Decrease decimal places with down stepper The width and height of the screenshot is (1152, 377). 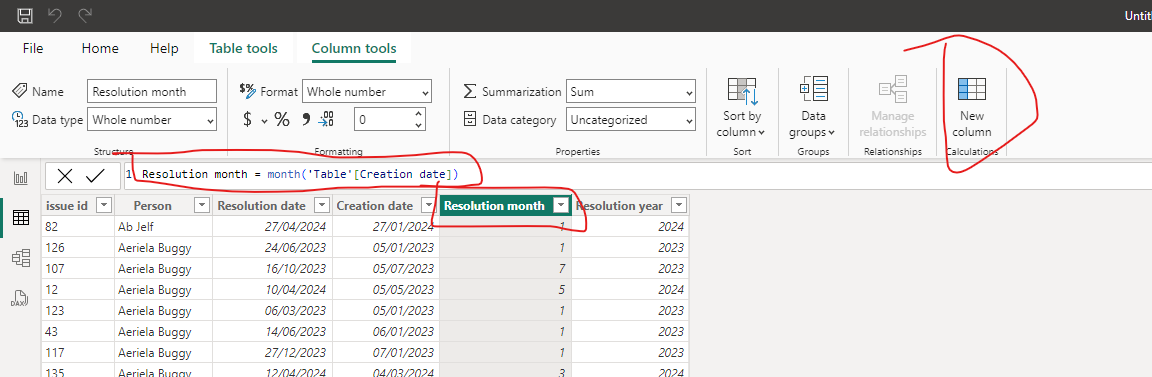(x=418, y=125)
